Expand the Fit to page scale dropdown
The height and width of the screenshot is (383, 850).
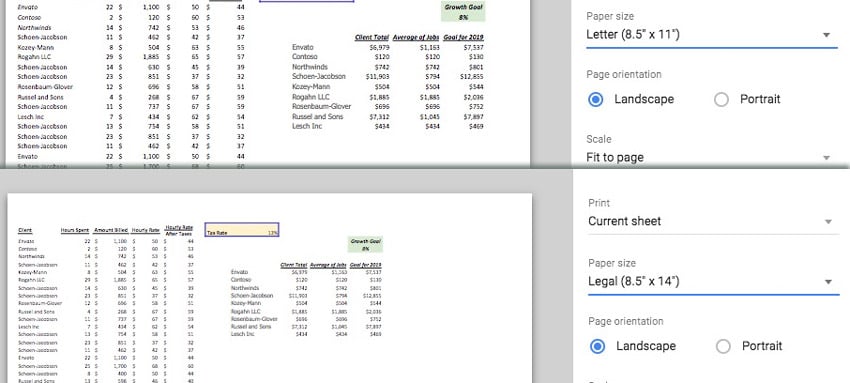coord(711,158)
